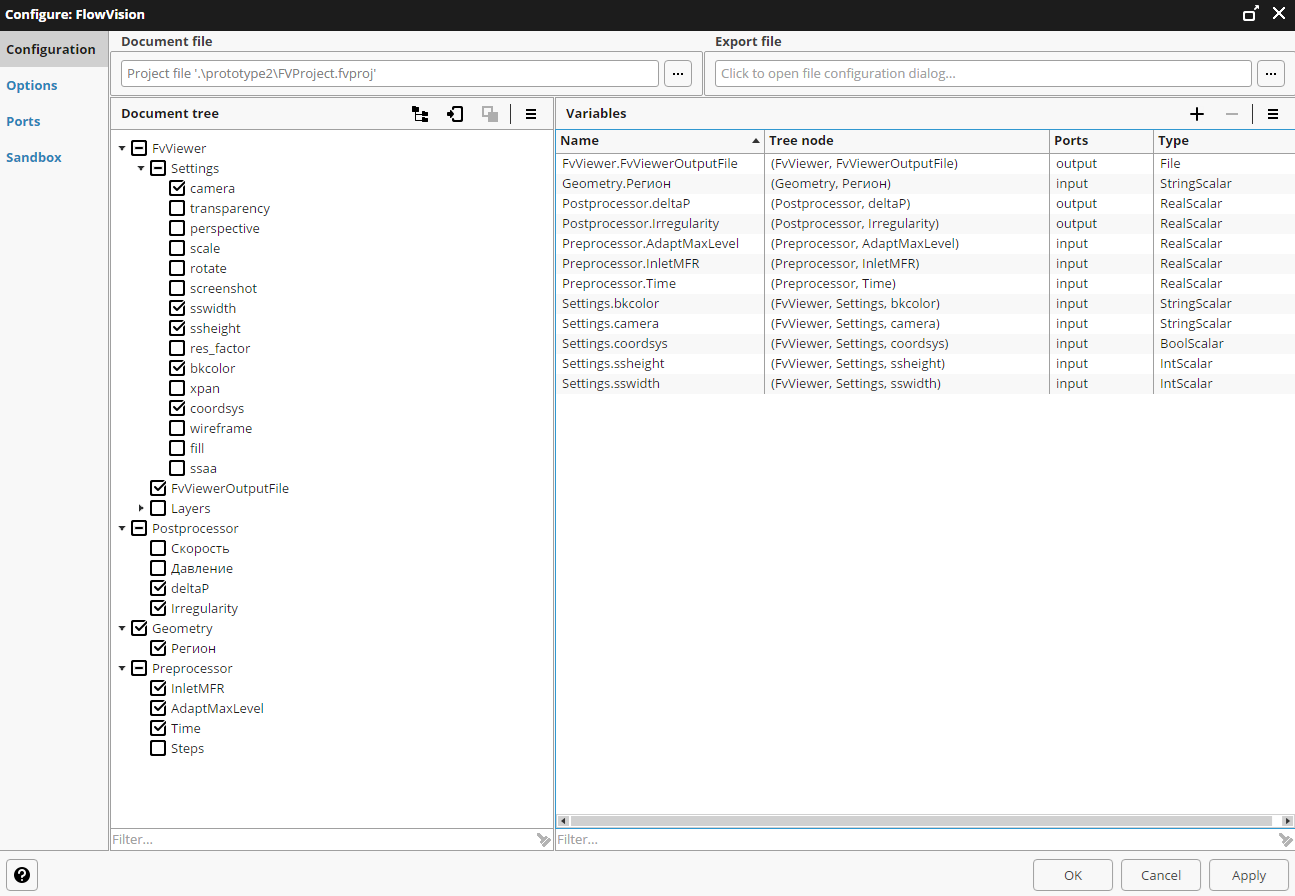This screenshot has width=1295, height=896.
Task: Collapse the Geometry tree node
Action: (x=122, y=628)
